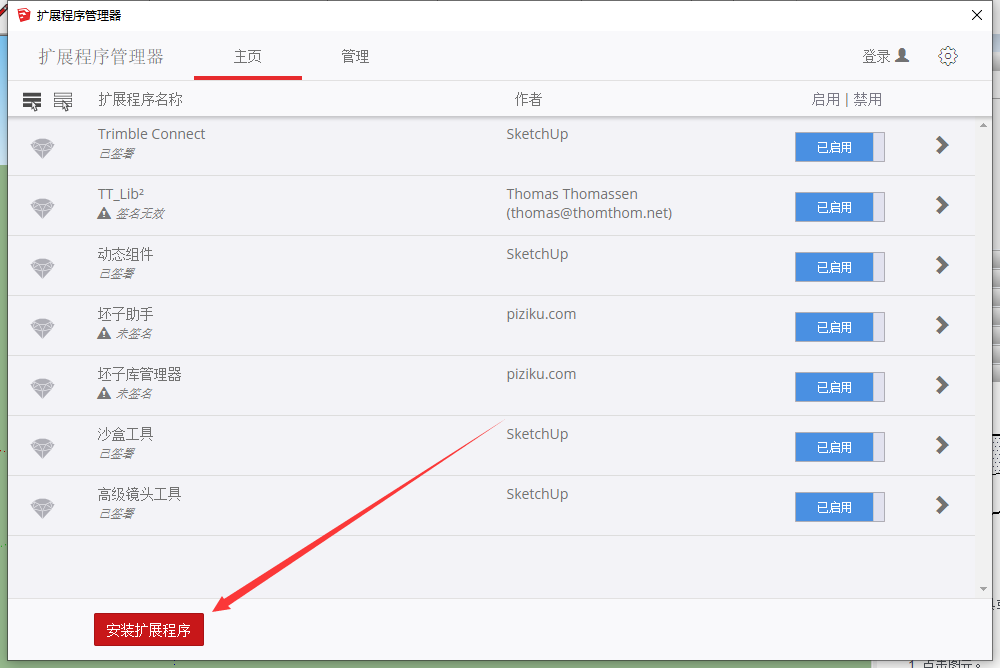Toggle 已启用 switch for 动态组件
The height and width of the screenshot is (668, 1000).
pos(839,267)
